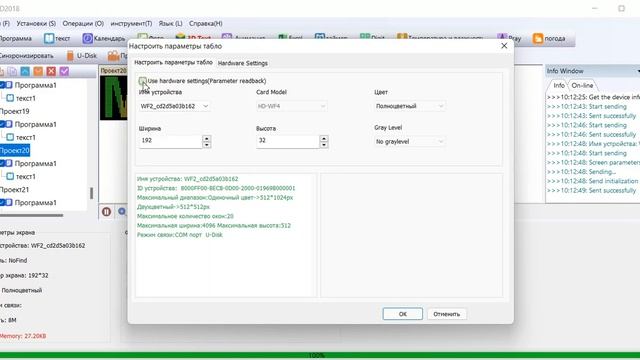Increase Ширина with up arrow

207,138
